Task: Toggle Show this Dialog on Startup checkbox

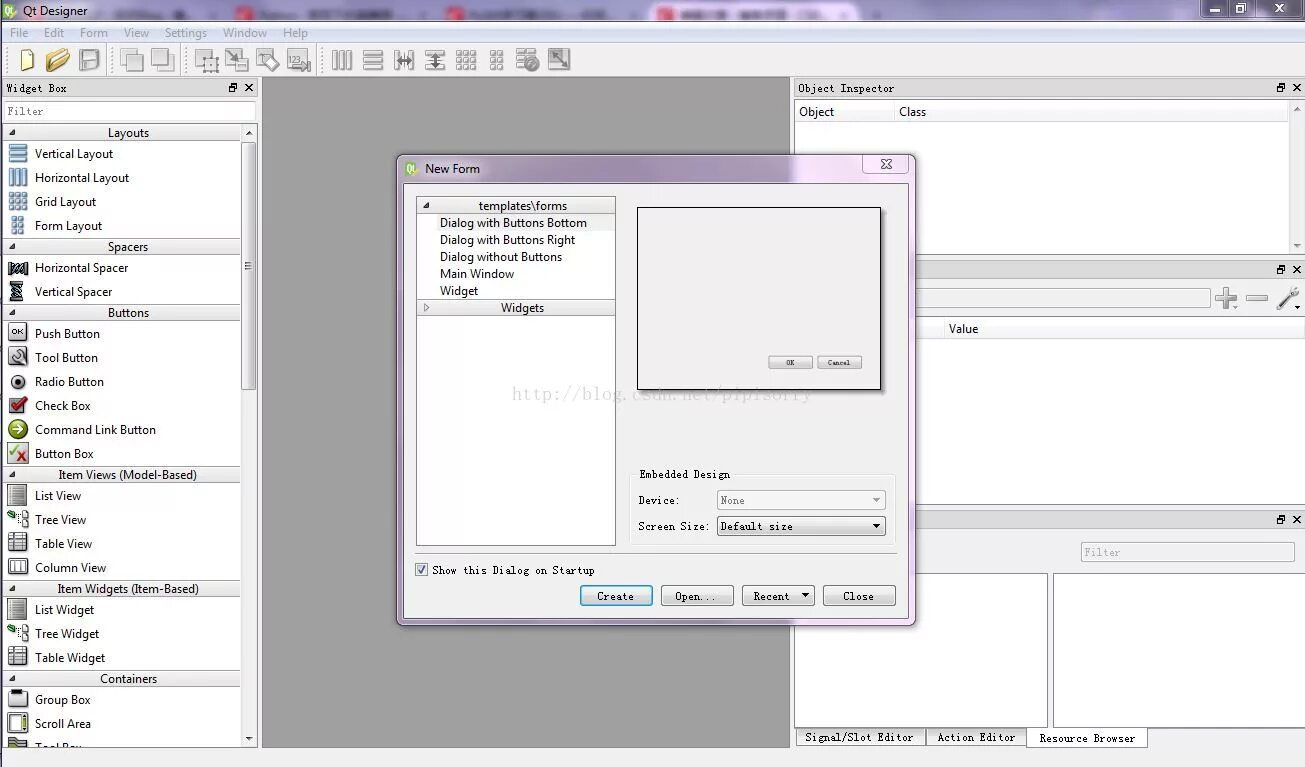Action: (422, 570)
